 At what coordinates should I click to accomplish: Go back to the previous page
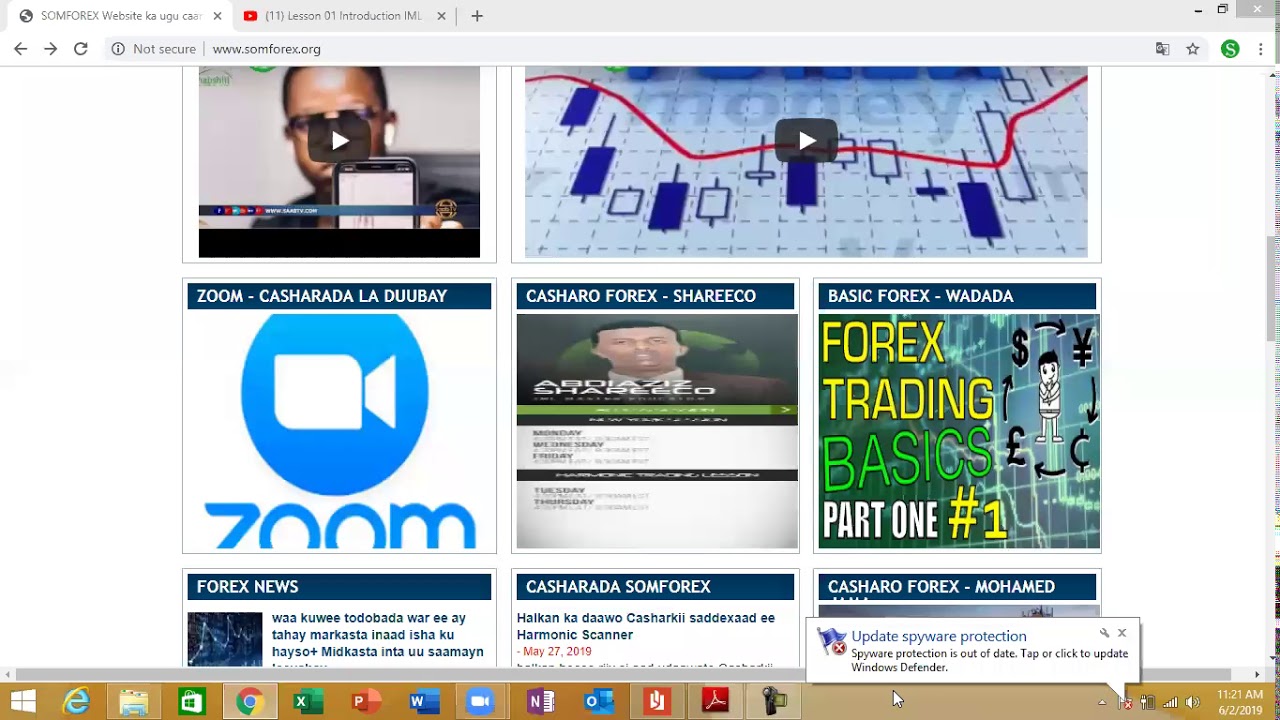(x=20, y=48)
